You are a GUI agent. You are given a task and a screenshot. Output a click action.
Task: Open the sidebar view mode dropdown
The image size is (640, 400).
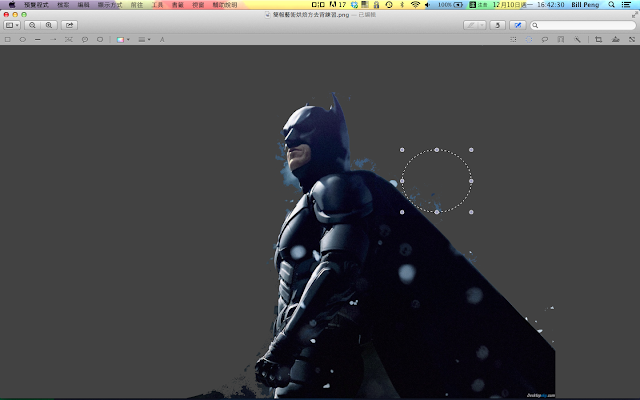click(12, 25)
